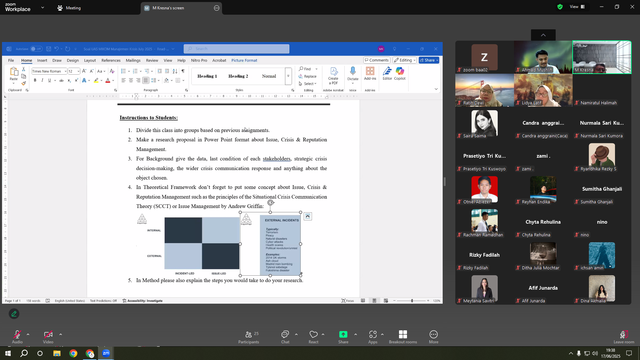This screenshot has width=640, height=360.
Task: Click the Zoom annotate pencil icon
Action: pos(14,314)
